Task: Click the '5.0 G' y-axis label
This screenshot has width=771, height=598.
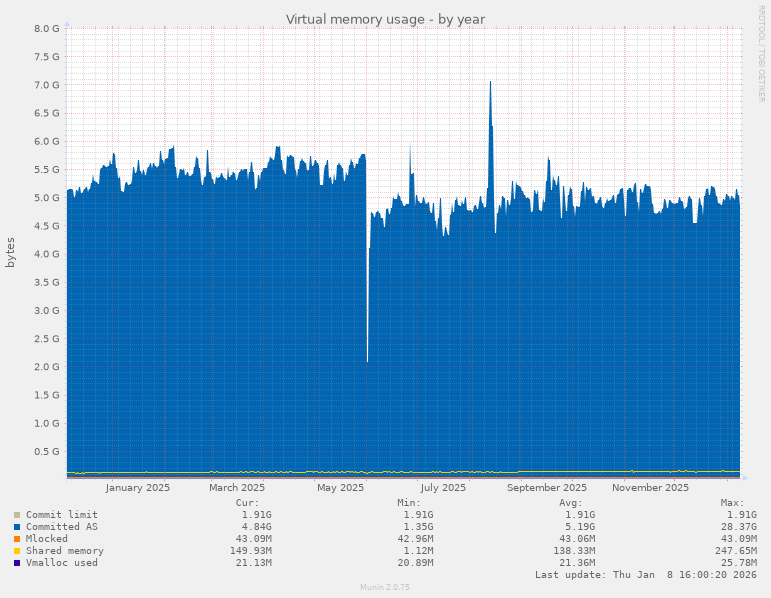Action: [47, 198]
